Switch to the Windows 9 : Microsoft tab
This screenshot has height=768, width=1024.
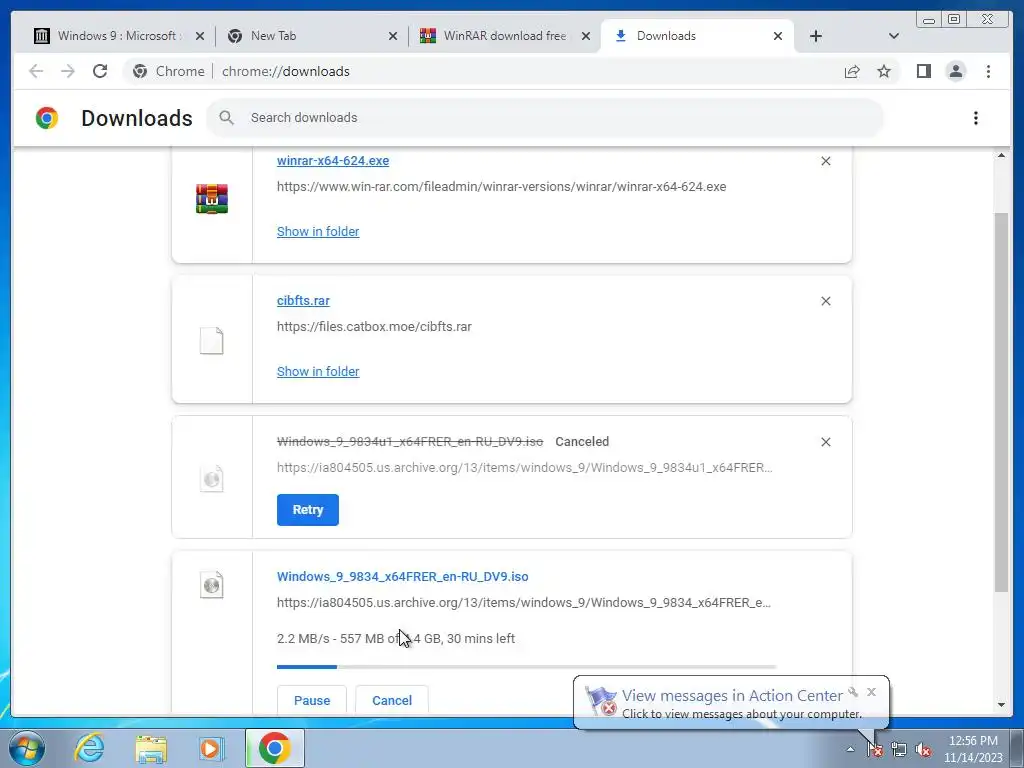118,36
